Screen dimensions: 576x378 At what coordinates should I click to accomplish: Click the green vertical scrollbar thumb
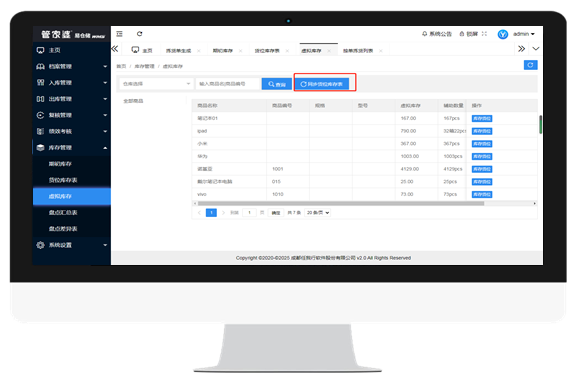(540, 125)
